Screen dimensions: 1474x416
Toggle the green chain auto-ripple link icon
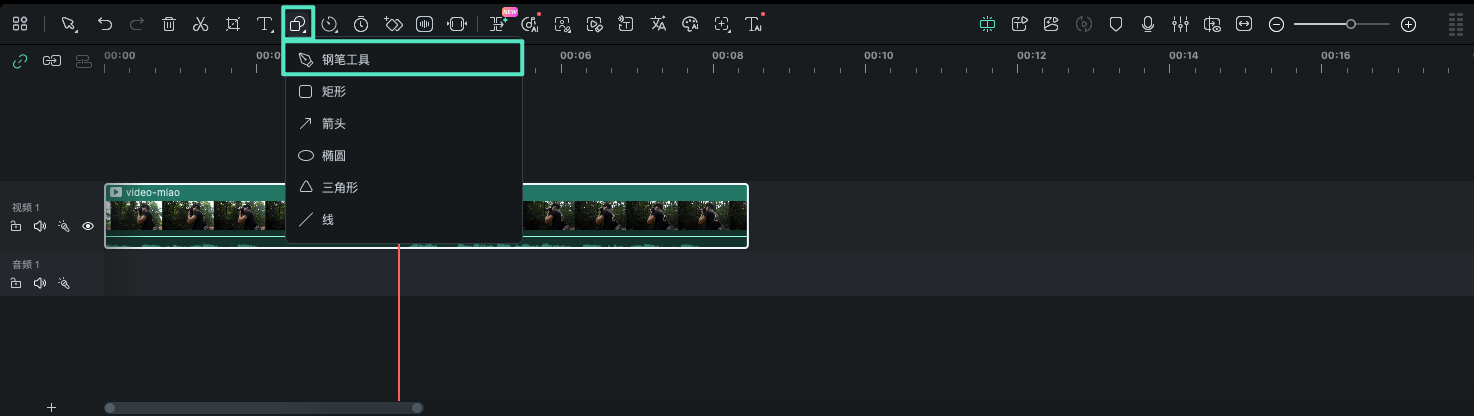(19, 61)
